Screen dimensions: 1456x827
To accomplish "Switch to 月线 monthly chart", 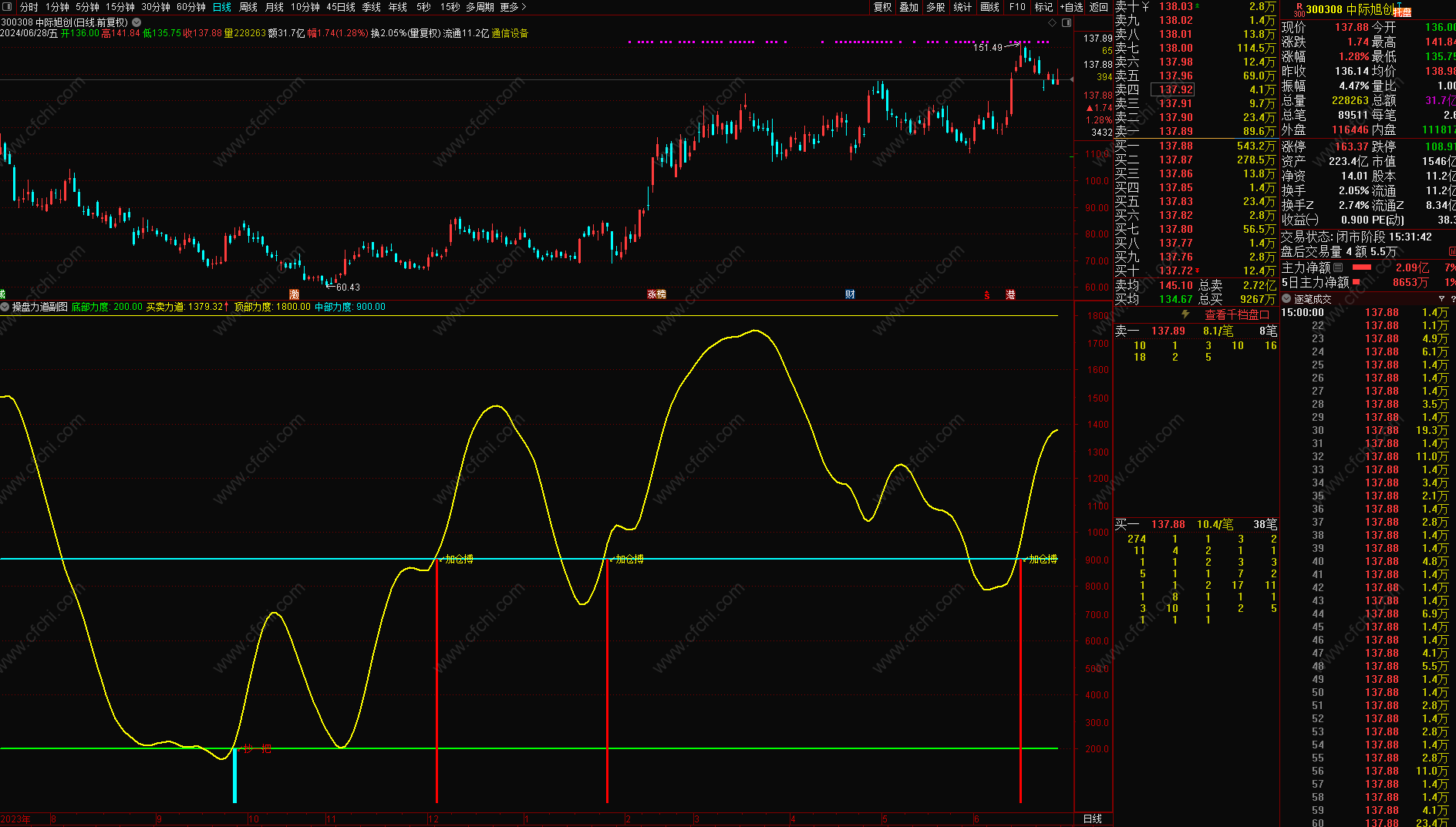I will point(275,7).
